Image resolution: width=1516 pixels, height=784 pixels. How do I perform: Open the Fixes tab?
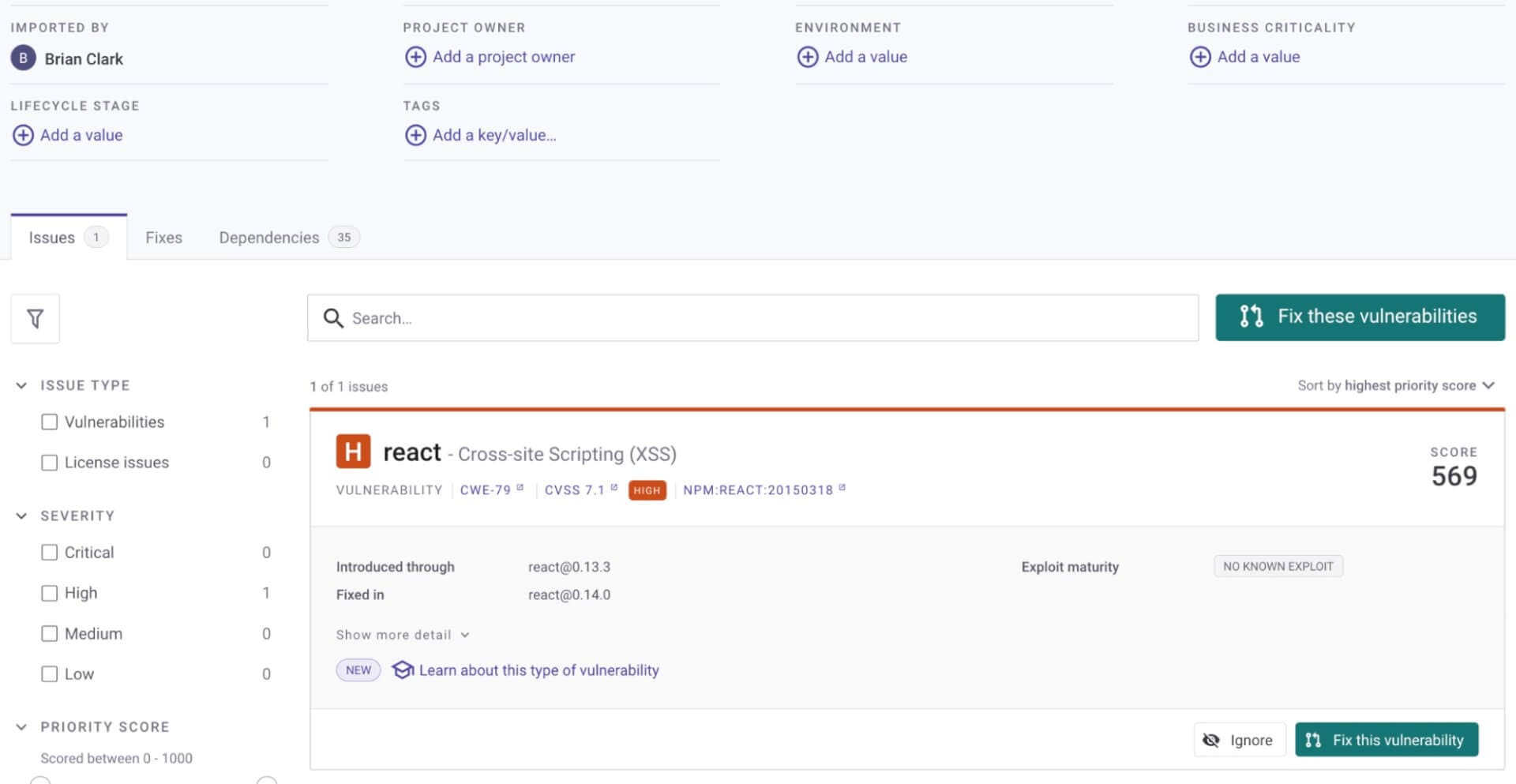pyautogui.click(x=163, y=237)
